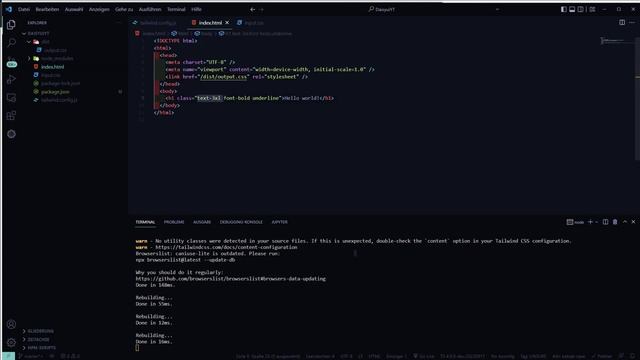640x360 pixels.
Task: Select the AUSGABE panel tab
Action: click(202, 222)
